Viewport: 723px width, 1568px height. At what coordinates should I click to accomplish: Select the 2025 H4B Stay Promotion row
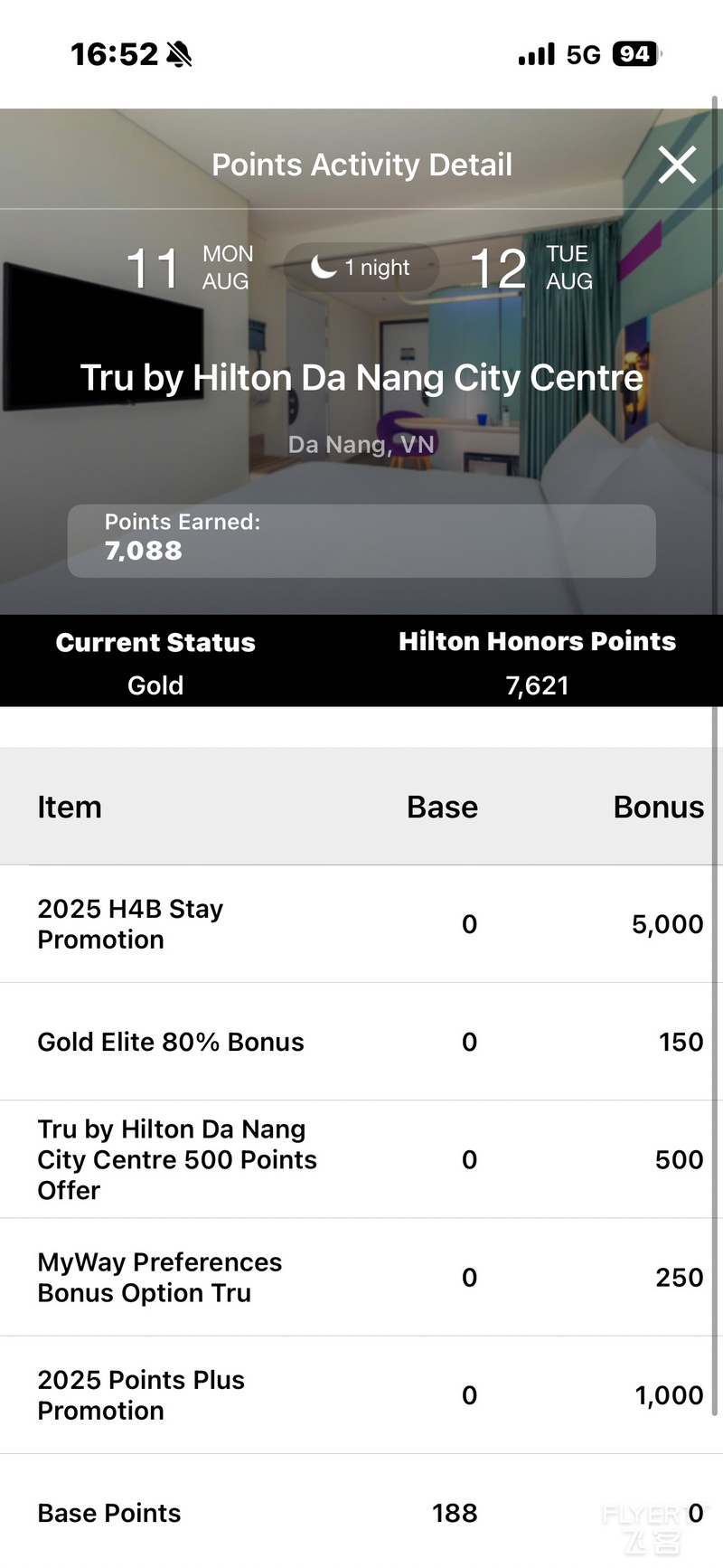(361, 924)
